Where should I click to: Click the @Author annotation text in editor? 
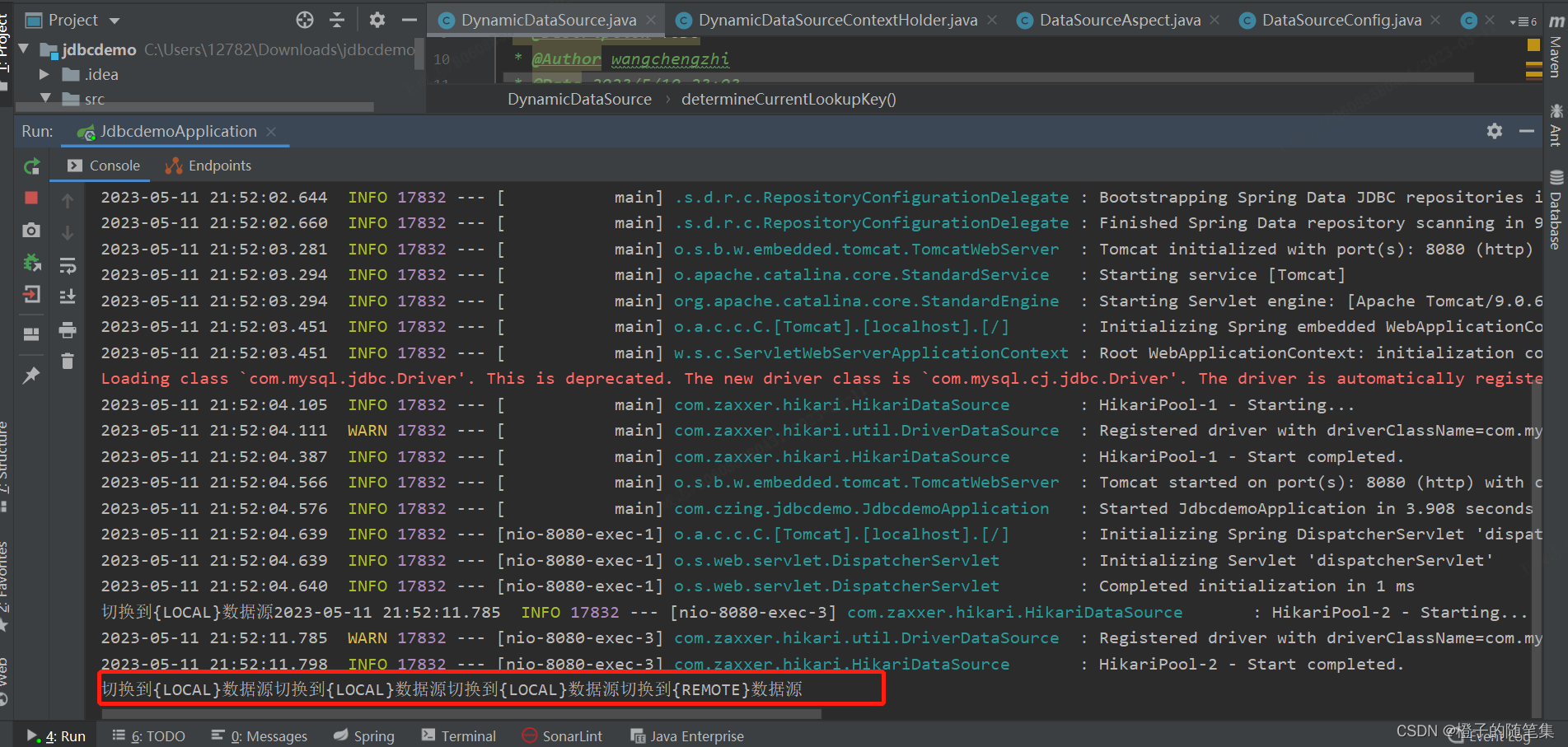[565, 58]
